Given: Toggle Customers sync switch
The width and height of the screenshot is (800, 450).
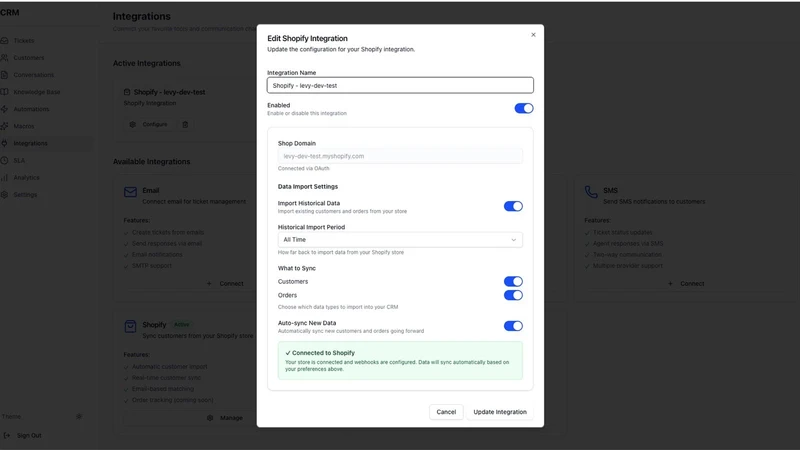Looking at the screenshot, I should (x=513, y=281).
